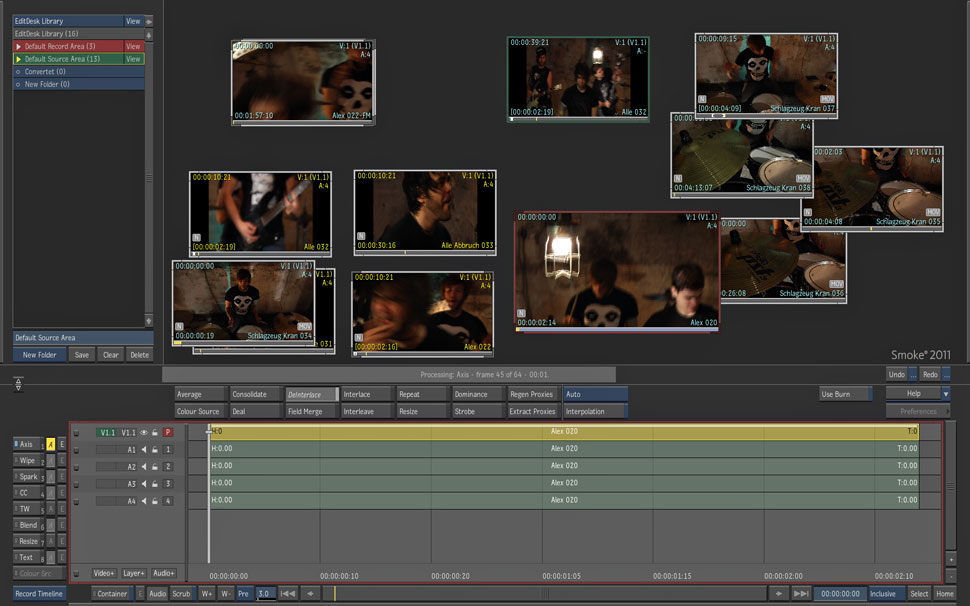Enable the Scrub toggle
The width and height of the screenshot is (970, 606).
pos(181,594)
